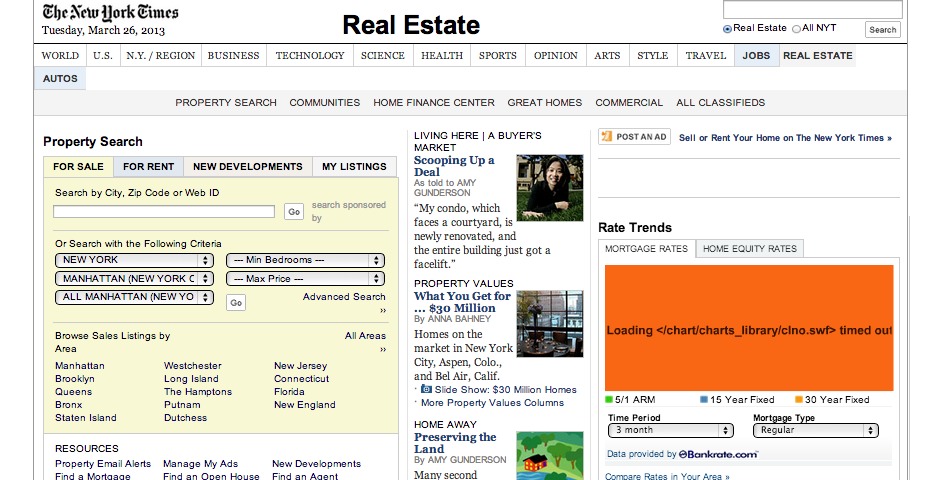Viewport: 940px width, 480px height.
Task: Open Property Email Alerts resource link
Action: [103, 464]
